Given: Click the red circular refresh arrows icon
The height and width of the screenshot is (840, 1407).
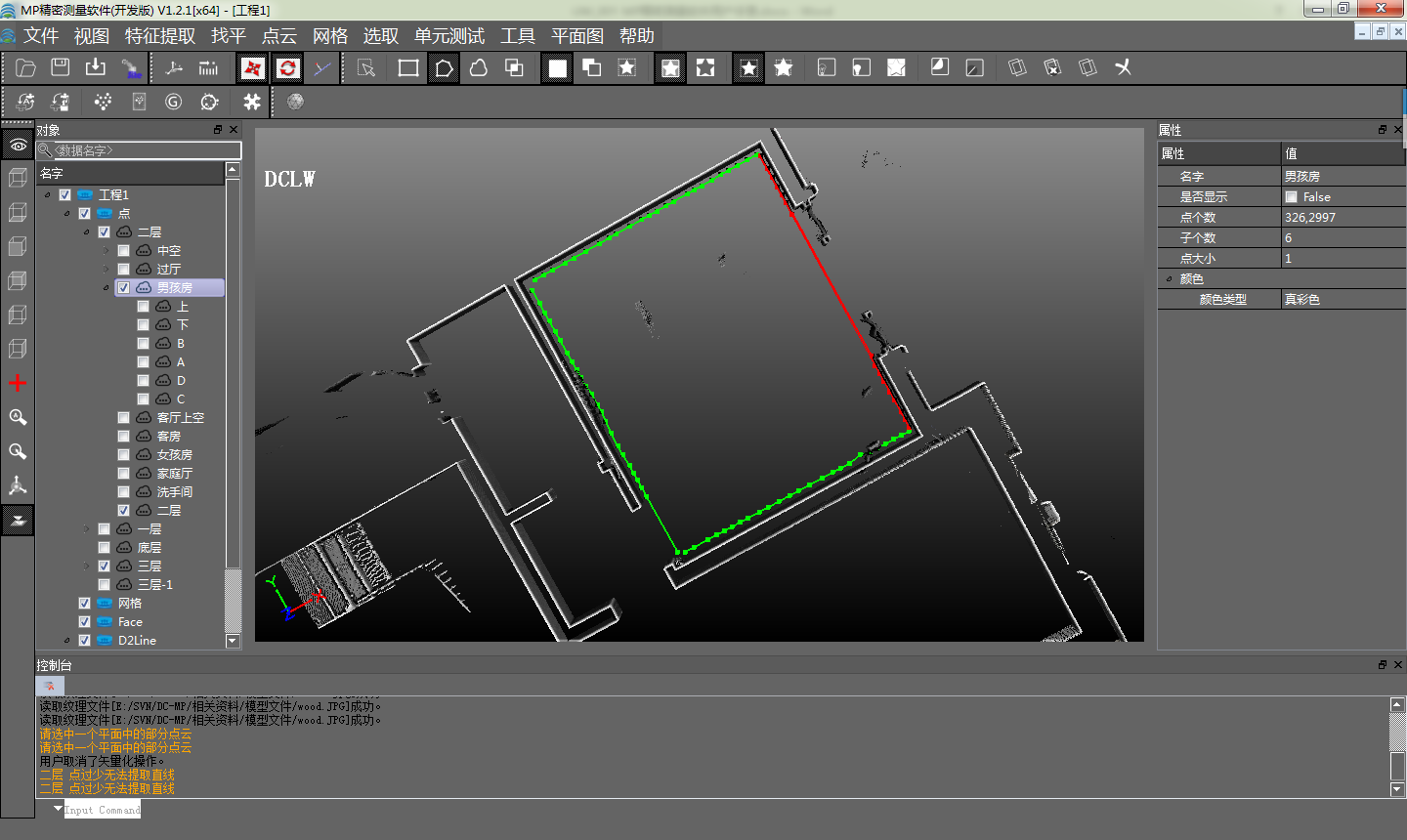Looking at the screenshot, I should click(x=287, y=67).
